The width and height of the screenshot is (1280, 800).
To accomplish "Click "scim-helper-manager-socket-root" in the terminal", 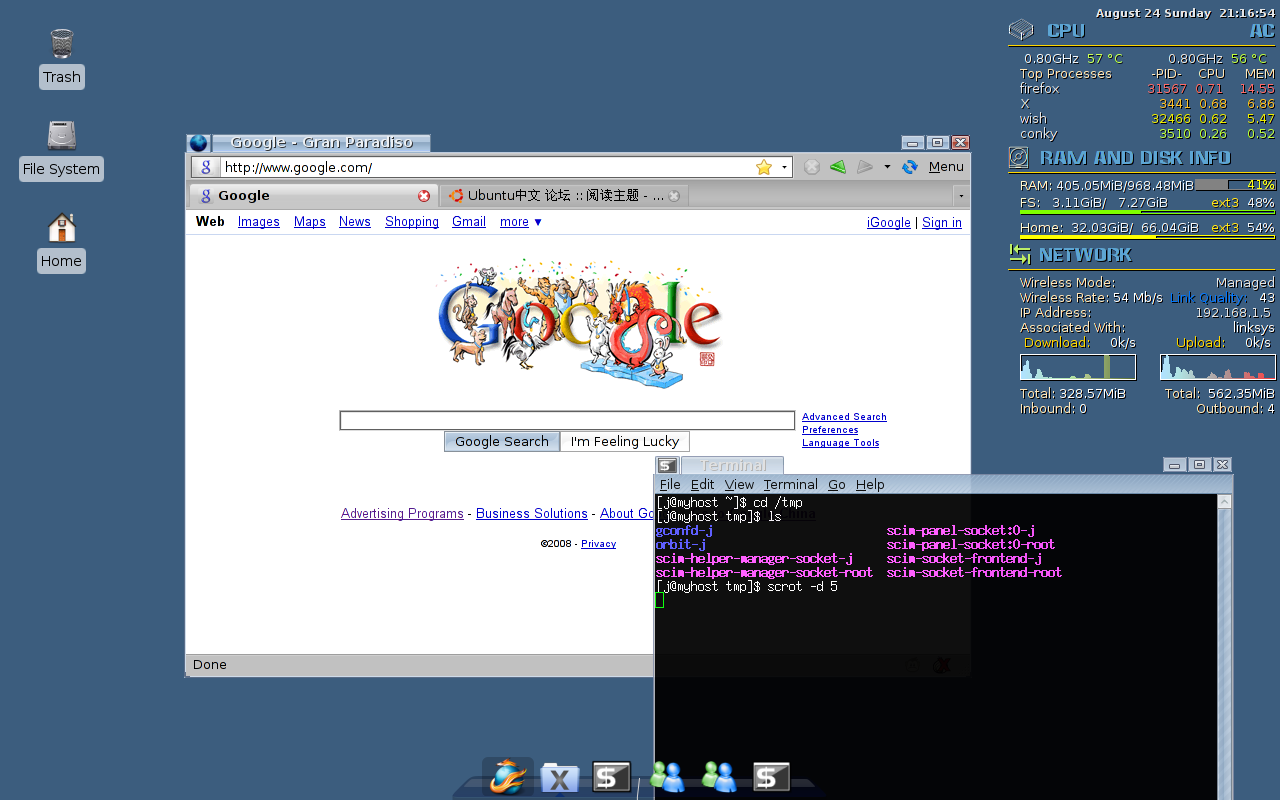I will click(764, 573).
